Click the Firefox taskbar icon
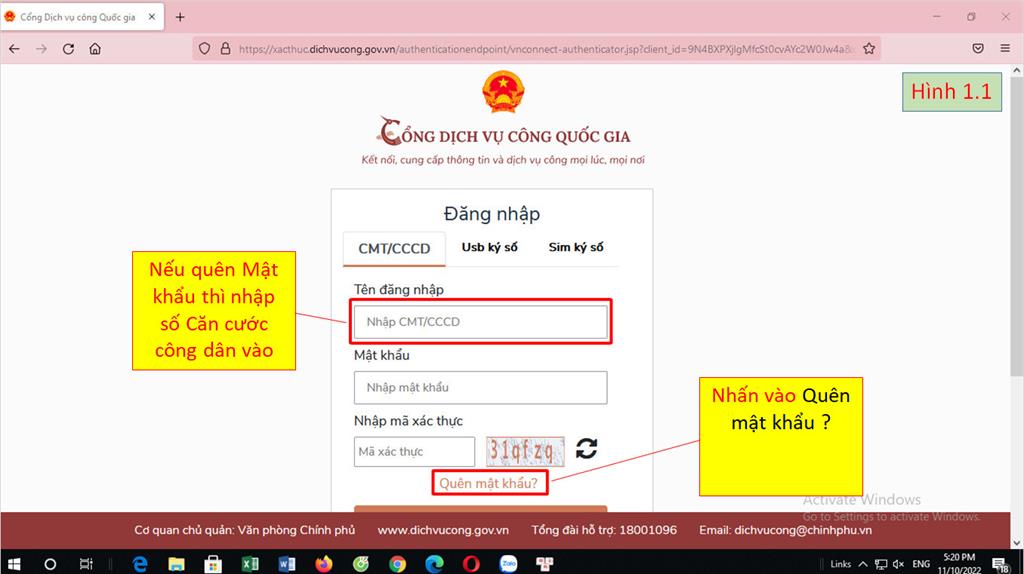 point(323,564)
